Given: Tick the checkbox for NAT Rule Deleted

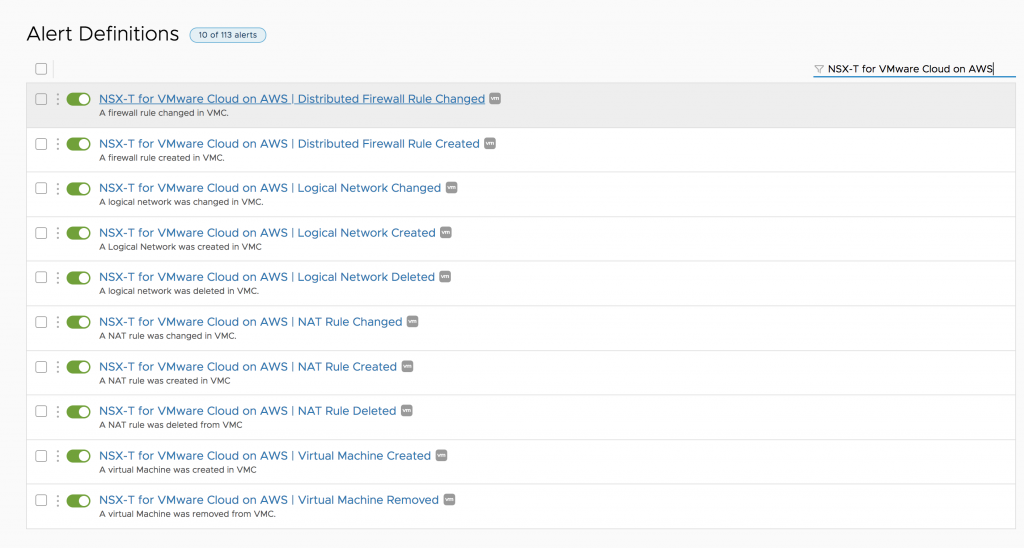Looking at the screenshot, I should point(41,411).
